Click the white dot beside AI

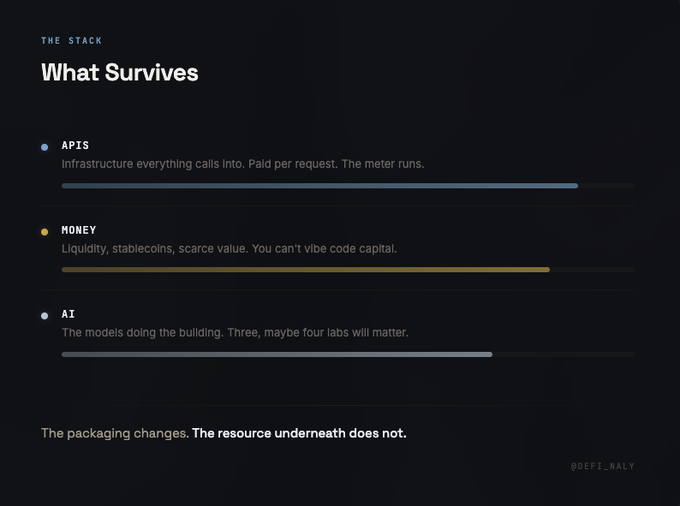pos(44,316)
